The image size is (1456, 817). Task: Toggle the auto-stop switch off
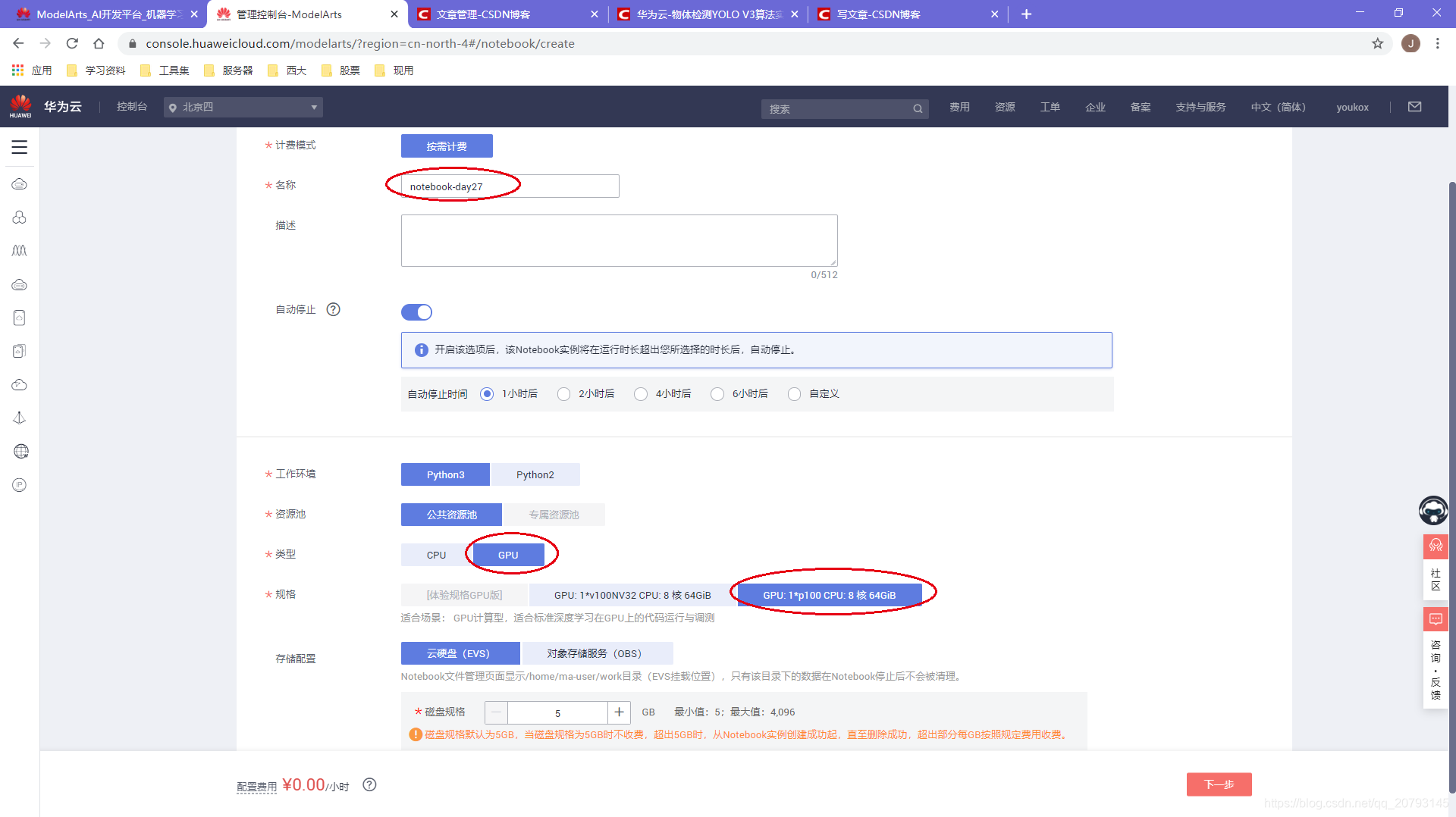click(x=416, y=312)
